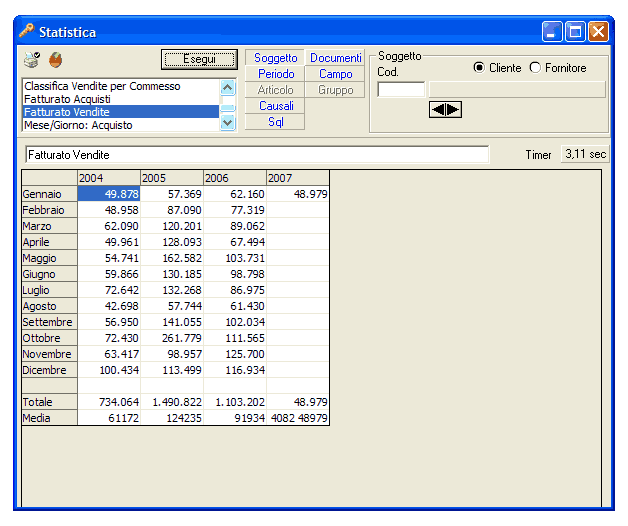Click the Novembre row header

pos(49,354)
